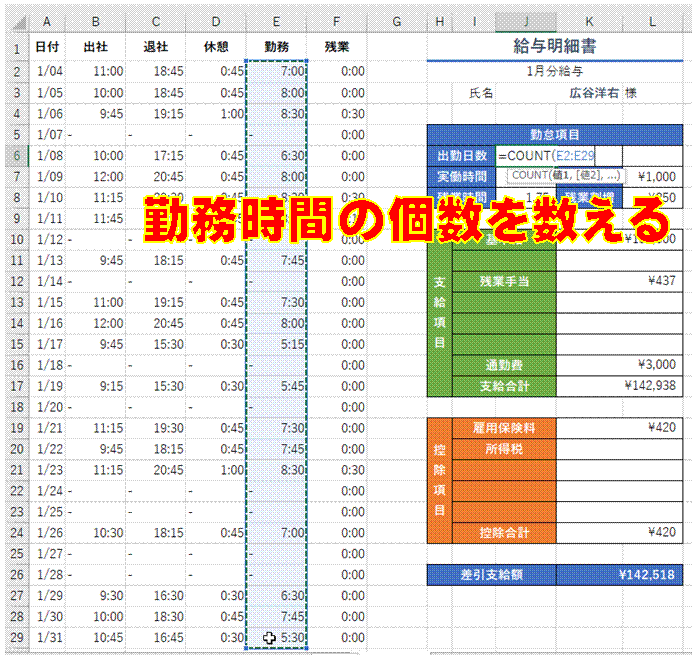Select column D header
This screenshot has width=698, height=663.
tap(216, 22)
